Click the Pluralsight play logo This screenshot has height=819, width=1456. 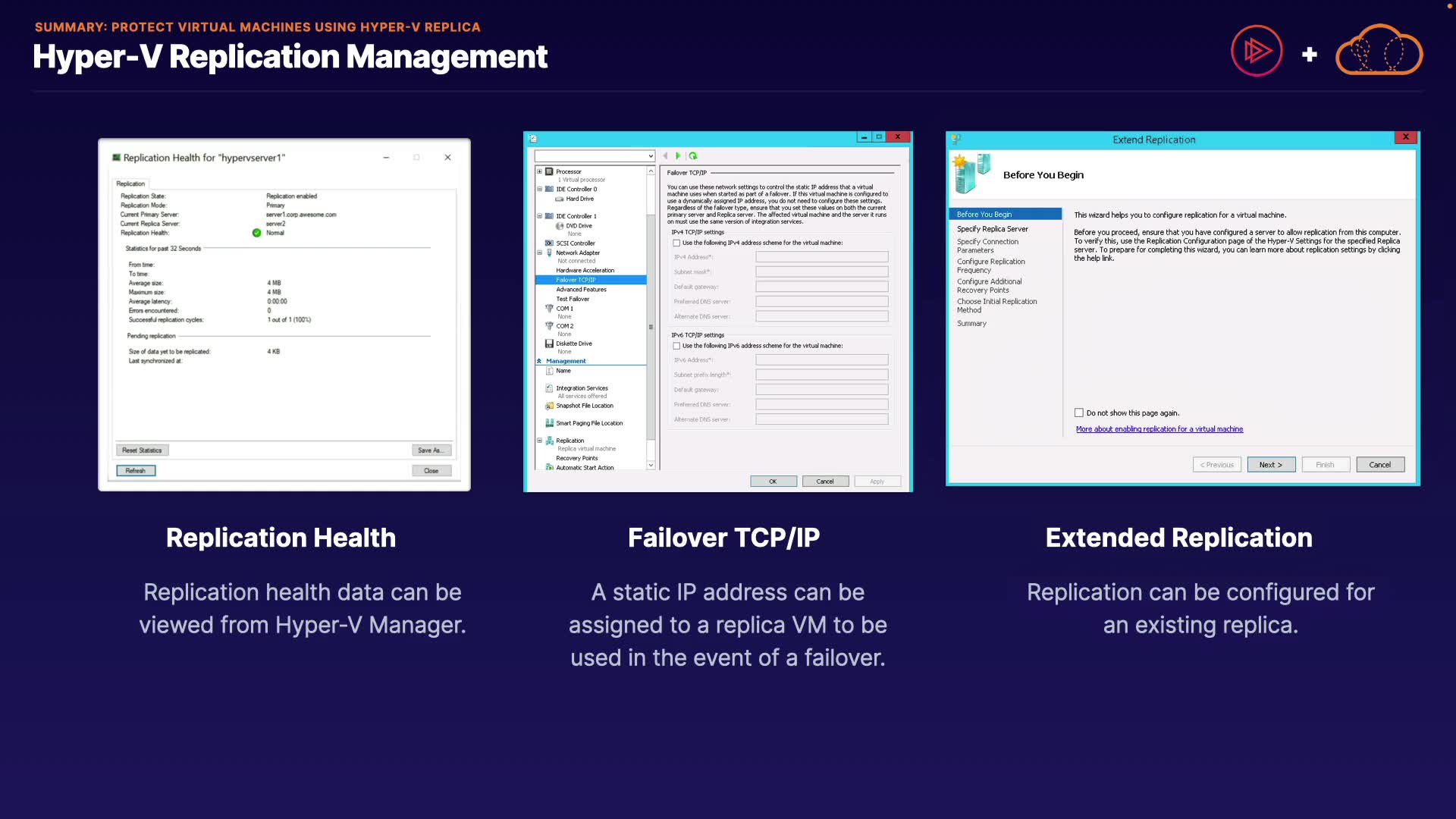(x=1257, y=51)
